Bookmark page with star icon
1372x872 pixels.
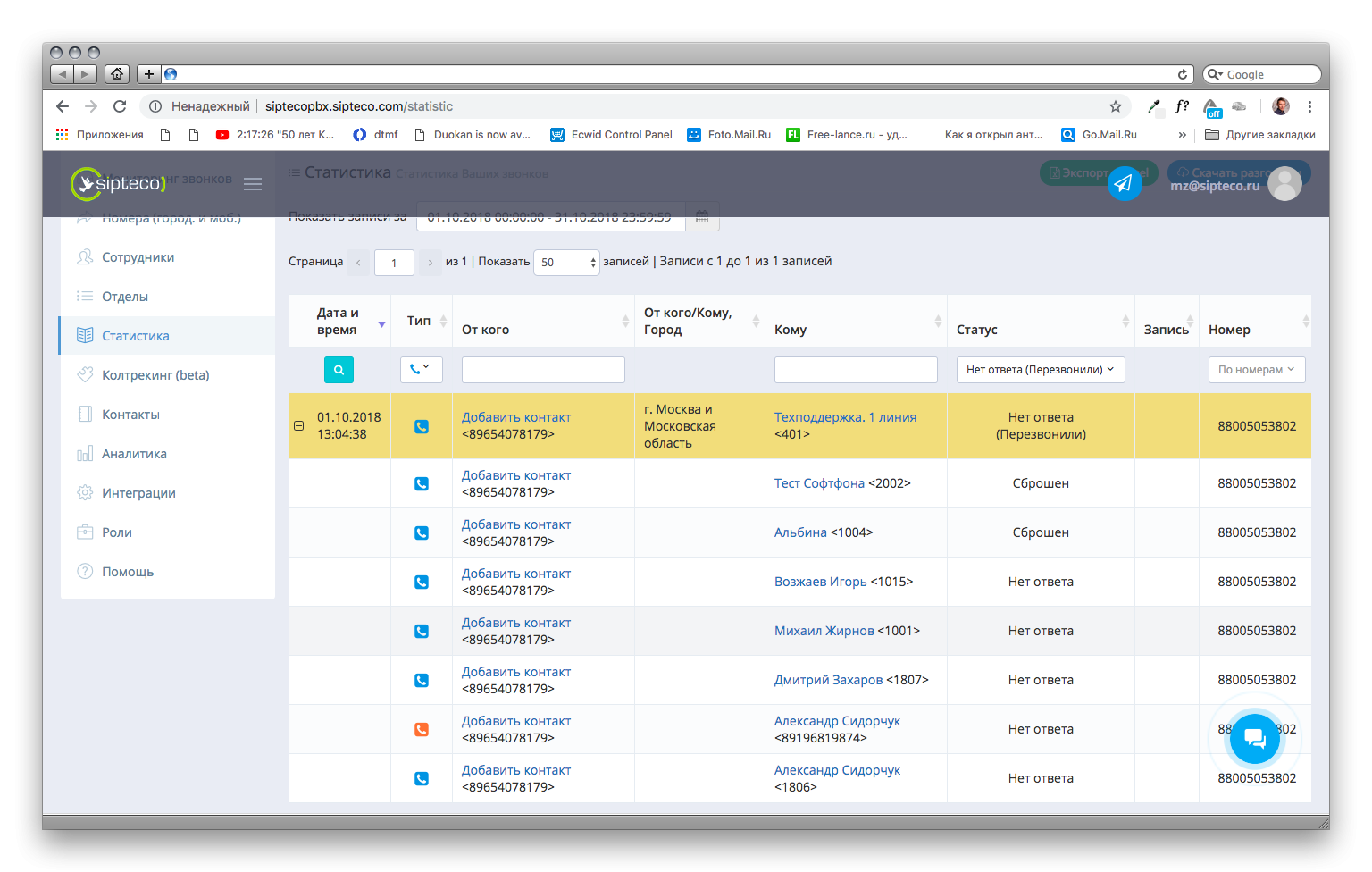pos(1116,106)
